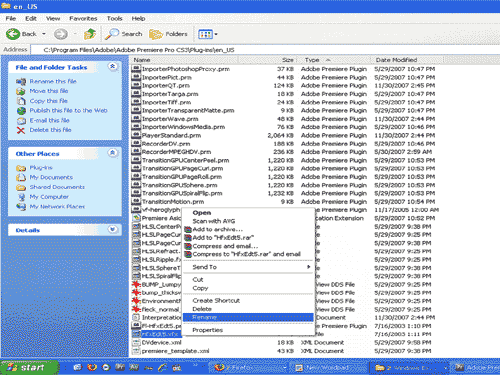Viewport: 500px width, 375px height.
Task: Click Copy this file link
Action: (49, 101)
